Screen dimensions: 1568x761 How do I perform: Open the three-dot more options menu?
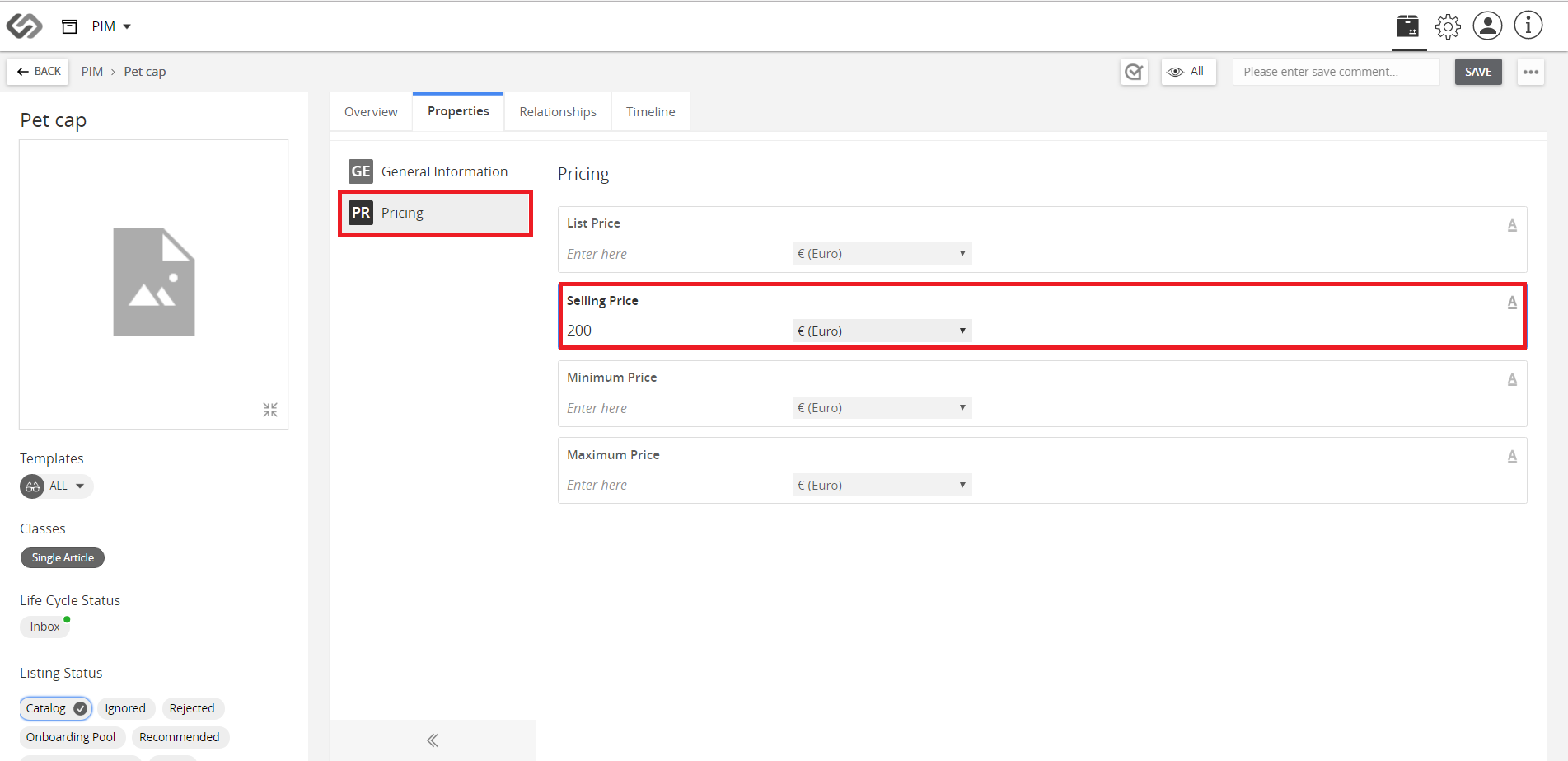(x=1531, y=72)
